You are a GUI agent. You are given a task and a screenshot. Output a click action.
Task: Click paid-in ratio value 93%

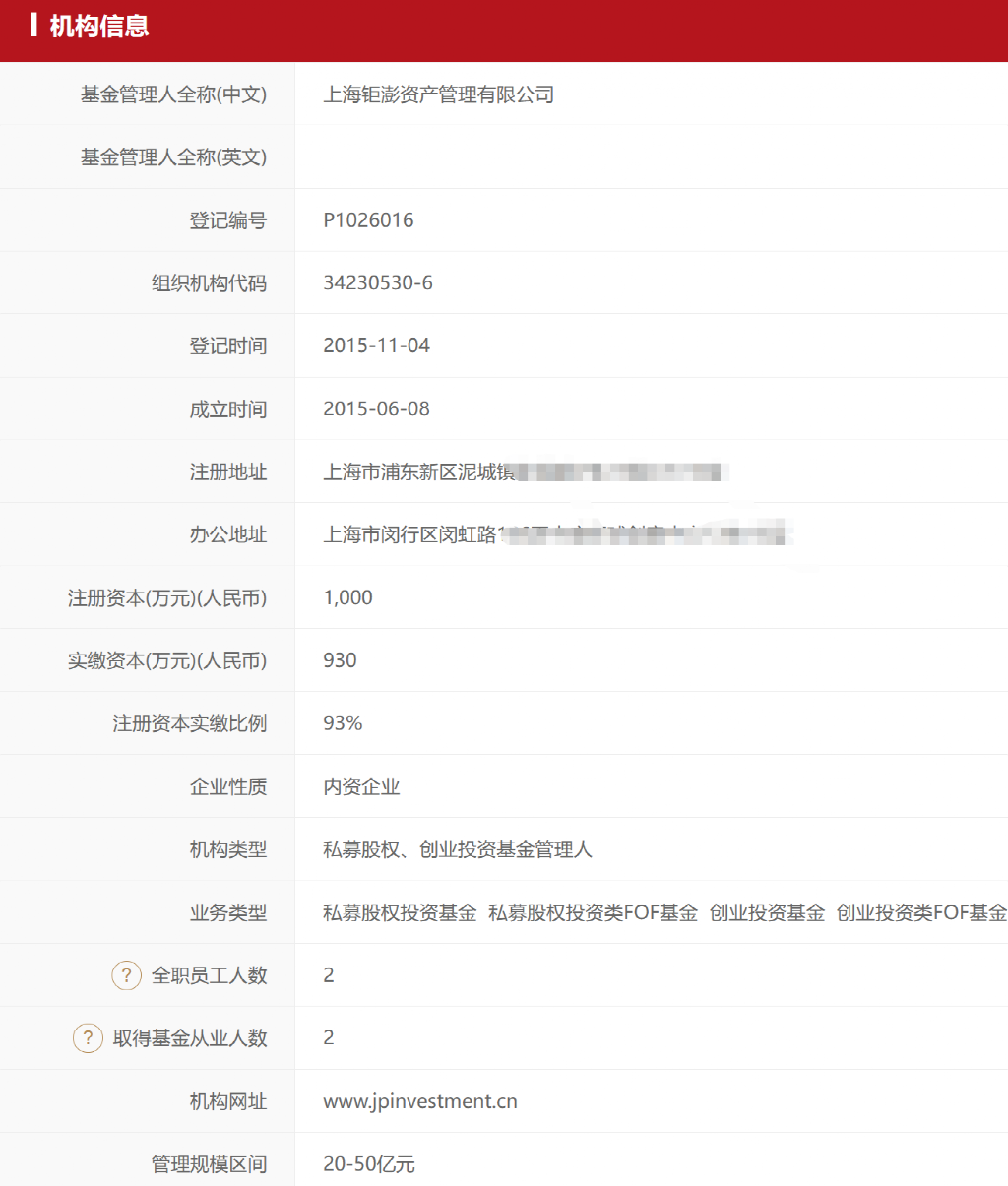click(343, 723)
